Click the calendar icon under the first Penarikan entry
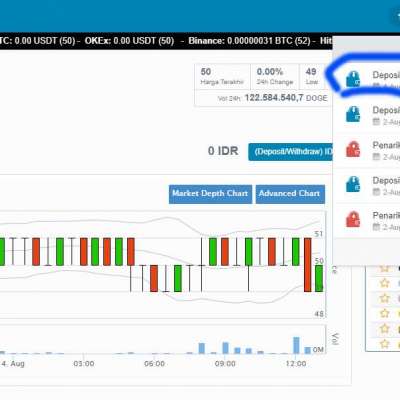This screenshot has height=400, width=400. pos(376,157)
